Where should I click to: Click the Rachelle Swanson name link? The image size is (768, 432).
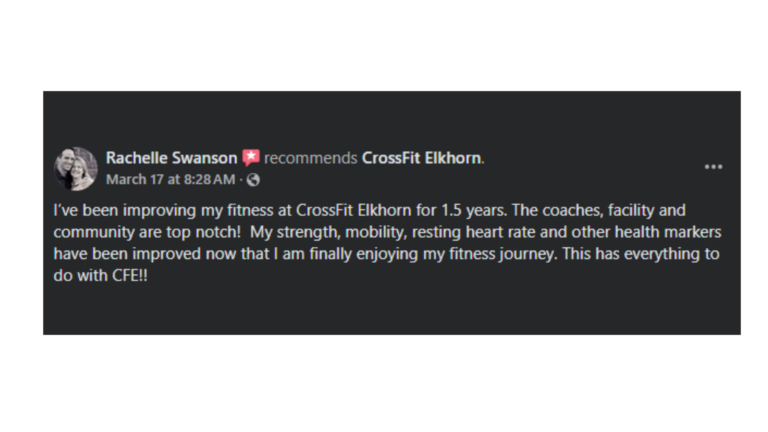tap(171, 158)
